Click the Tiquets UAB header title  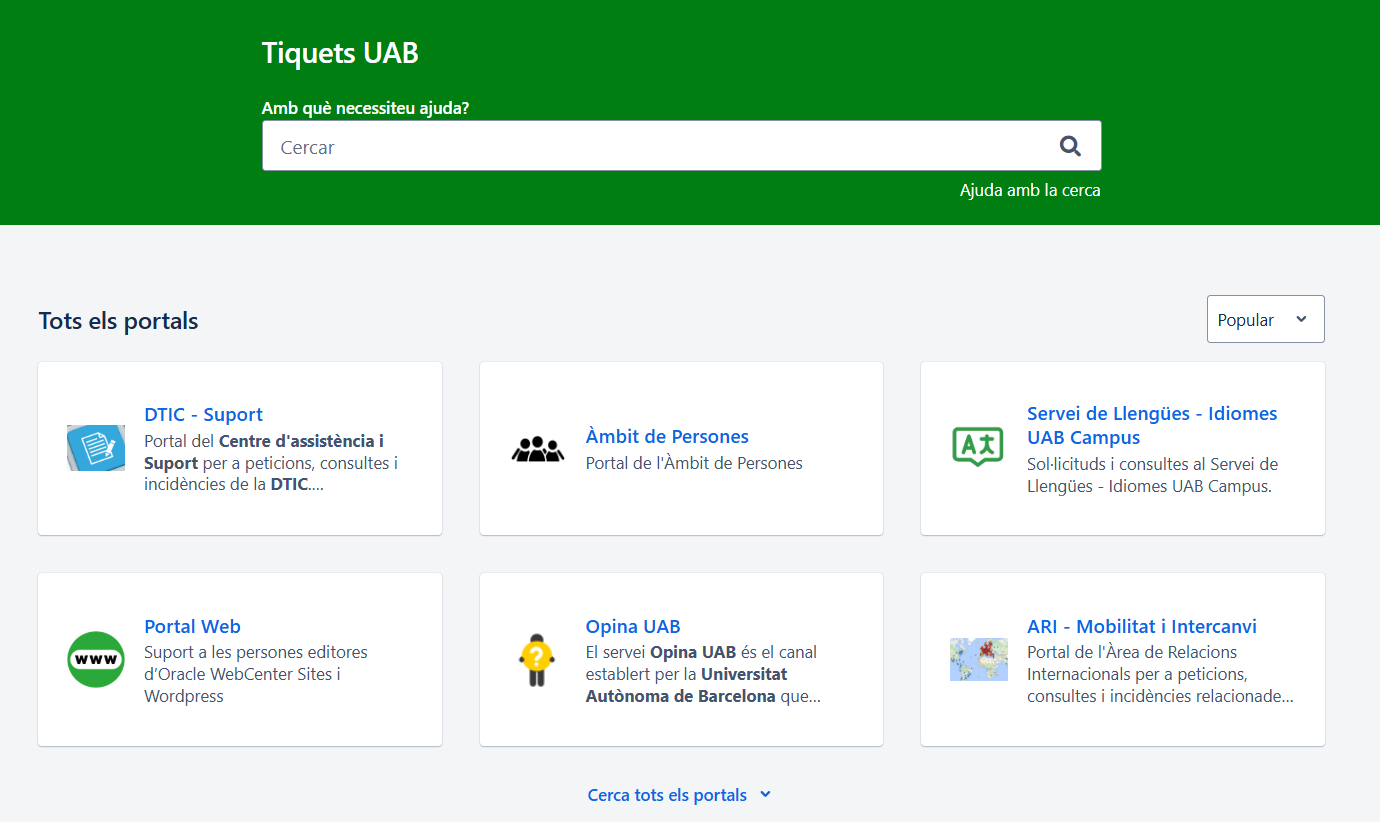pos(340,53)
